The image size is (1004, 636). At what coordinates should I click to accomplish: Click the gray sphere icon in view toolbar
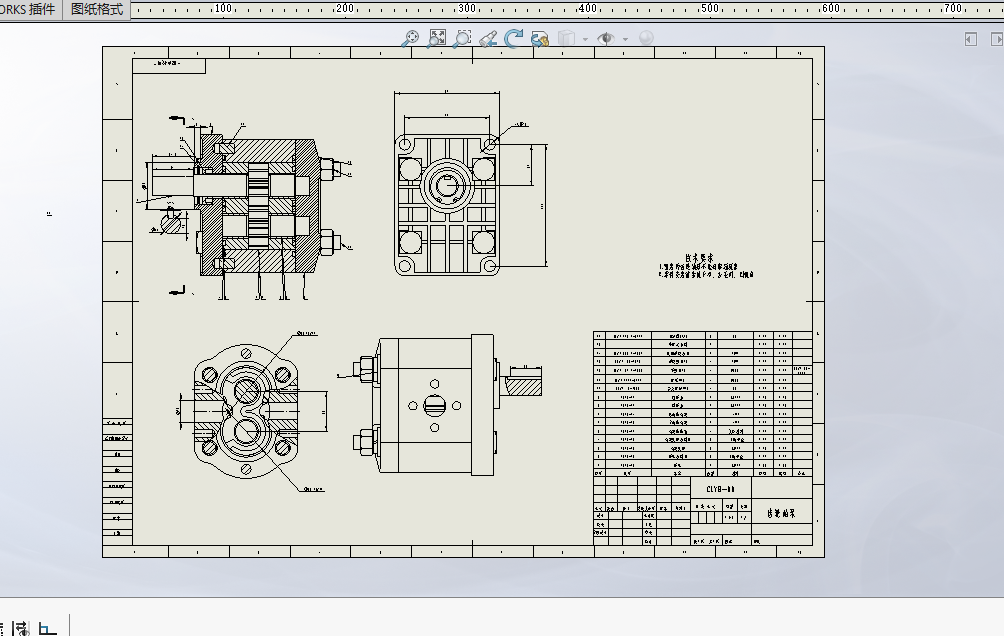[x=646, y=38]
